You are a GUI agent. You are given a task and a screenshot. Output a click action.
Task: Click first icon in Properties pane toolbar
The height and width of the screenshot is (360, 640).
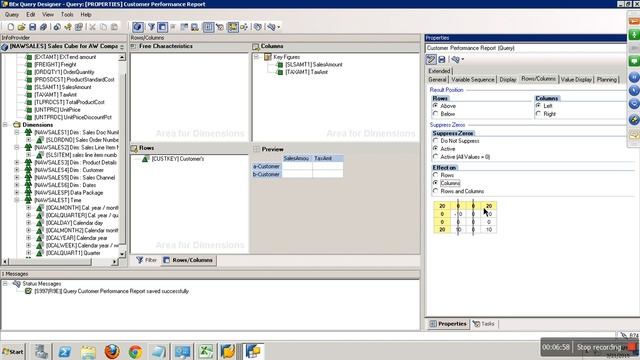pyautogui.click(x=431, y=60)
